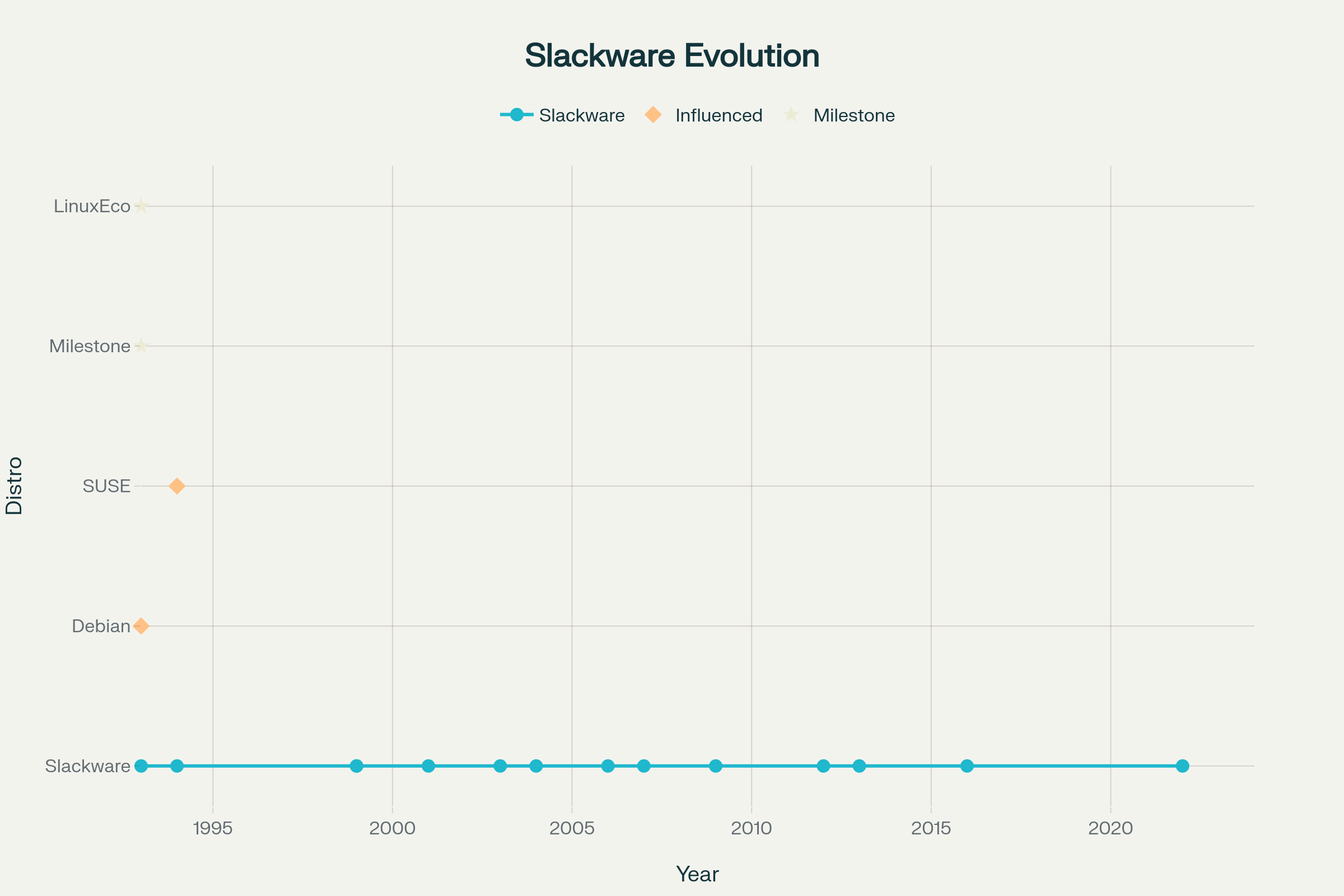This screenshot has width=1344, height=896.
Task: Select the Slackware data point at 2004
Action: [536, 766]
